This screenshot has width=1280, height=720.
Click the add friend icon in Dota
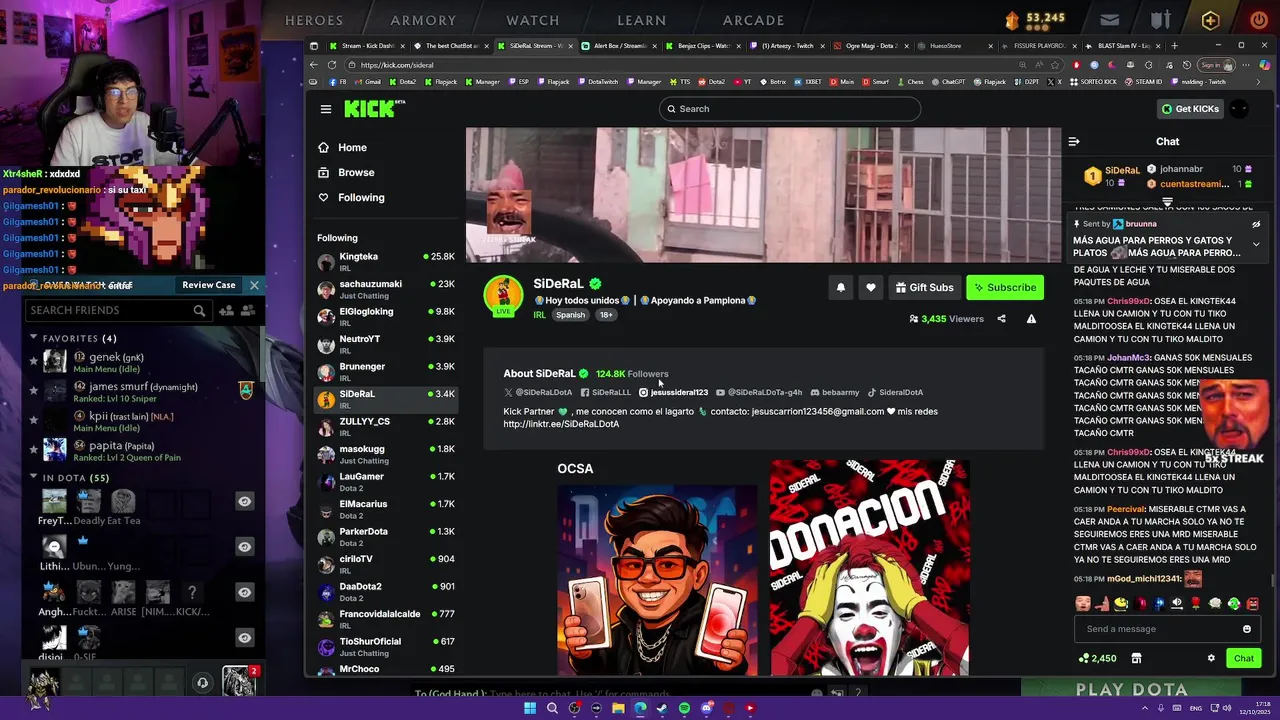click(227, 311)
